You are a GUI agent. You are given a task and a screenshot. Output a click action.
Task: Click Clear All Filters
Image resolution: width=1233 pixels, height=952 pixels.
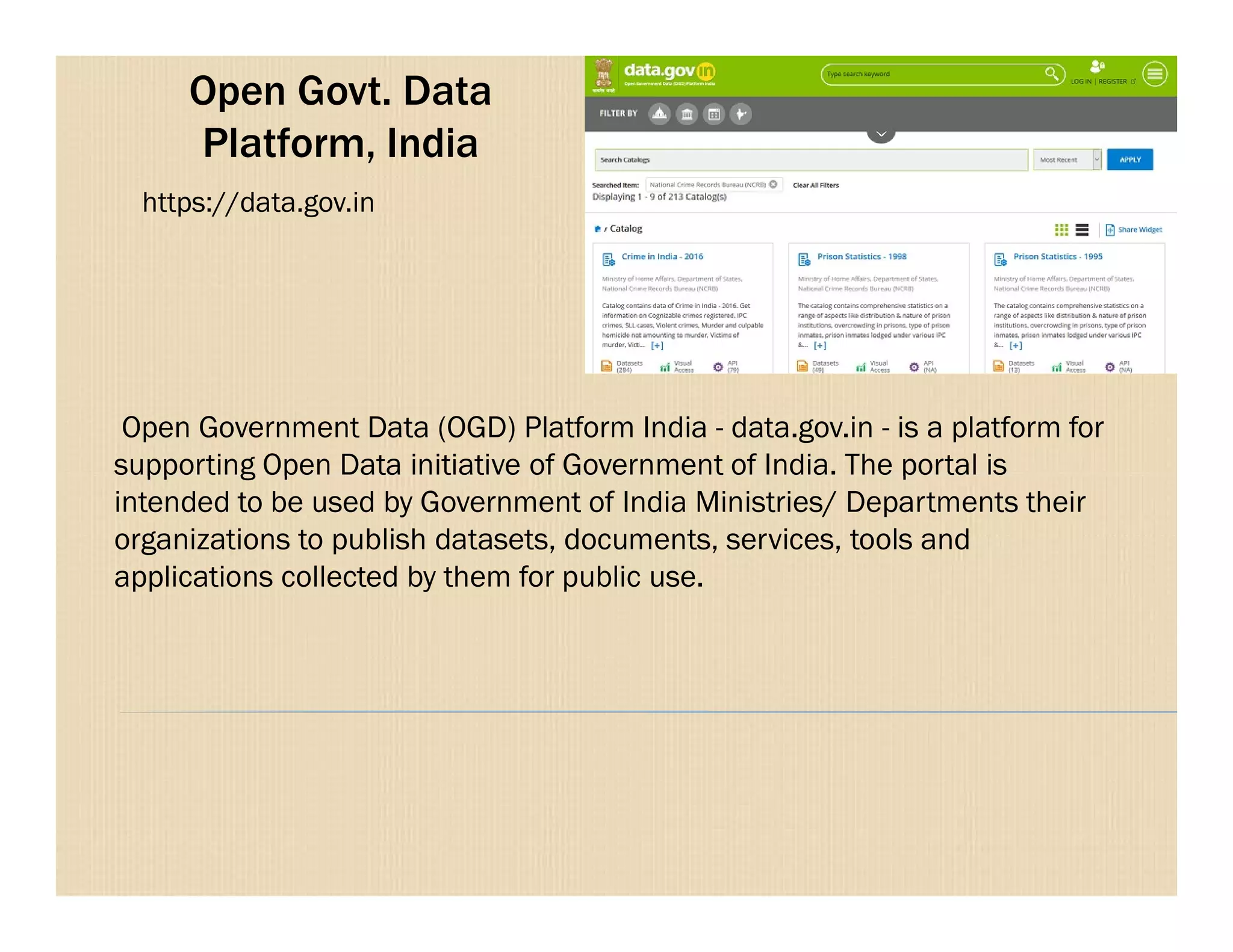(x=815, y=185)
